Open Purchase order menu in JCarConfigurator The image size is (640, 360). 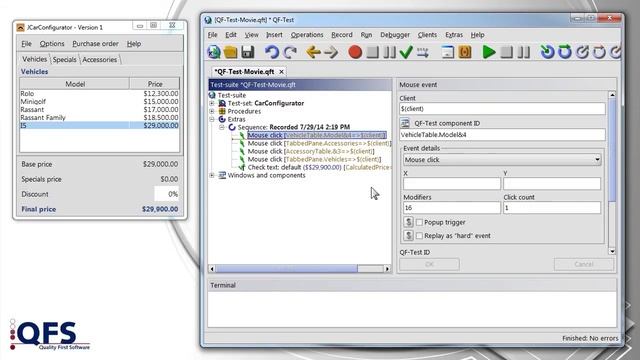[x=95, y=44]
